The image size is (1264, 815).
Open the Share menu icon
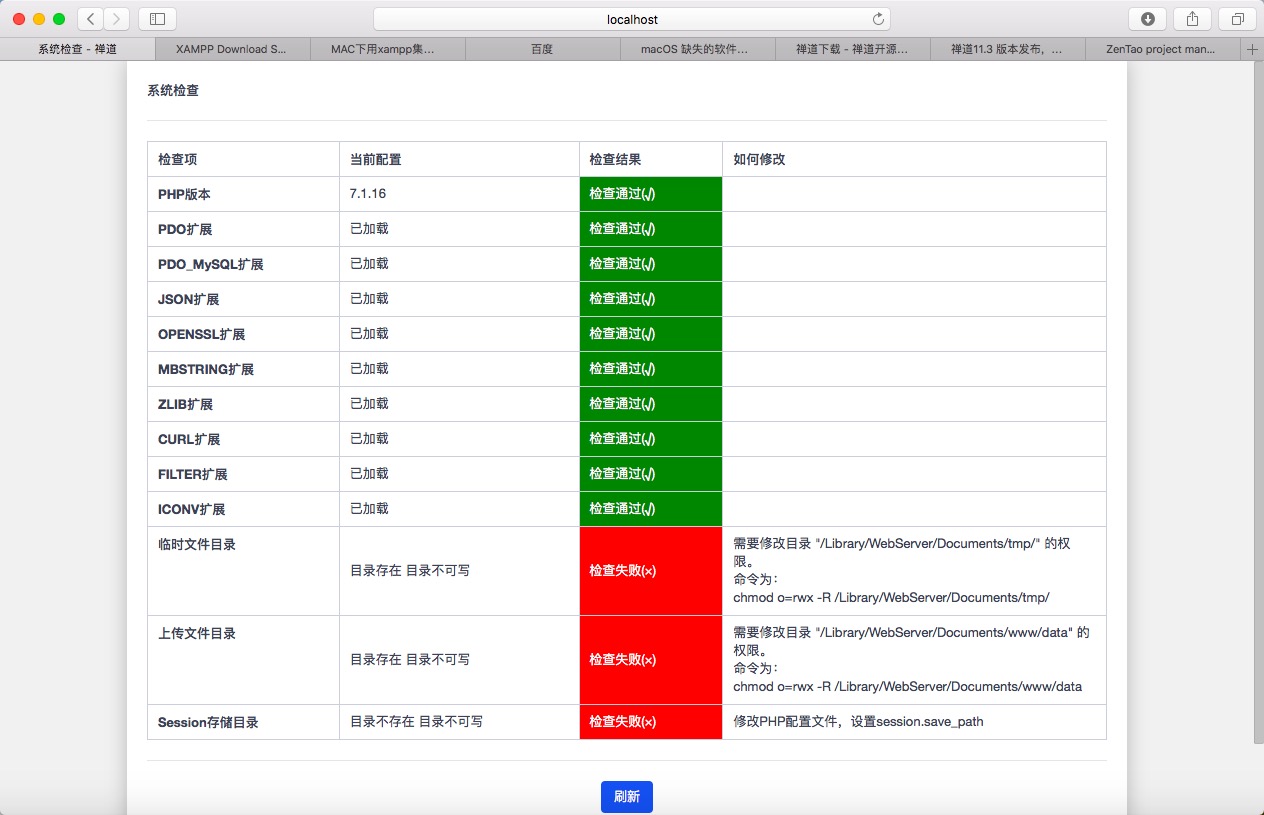(1192, 19)
